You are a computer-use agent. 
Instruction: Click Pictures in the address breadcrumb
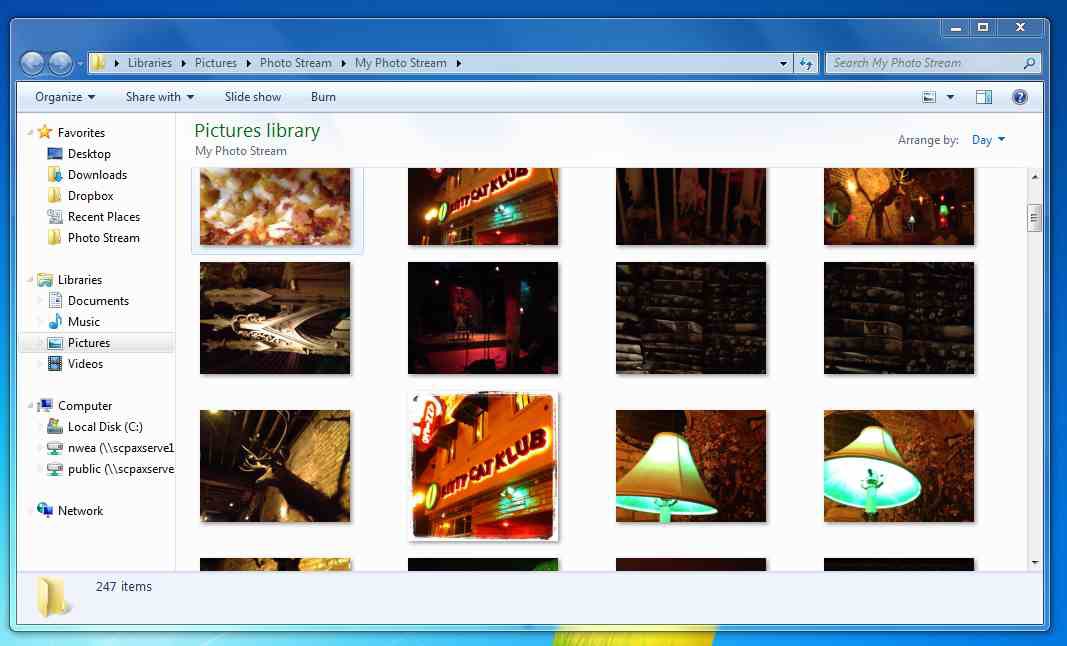click(x=216, y=63)
